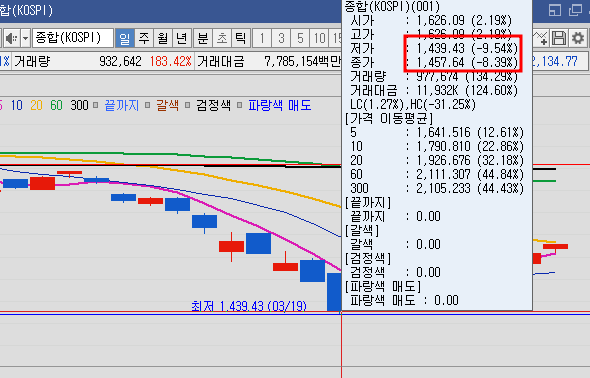The image size is (590, 378).
Task: Click the title bar dock-window icon
Action: click(555, 10)
